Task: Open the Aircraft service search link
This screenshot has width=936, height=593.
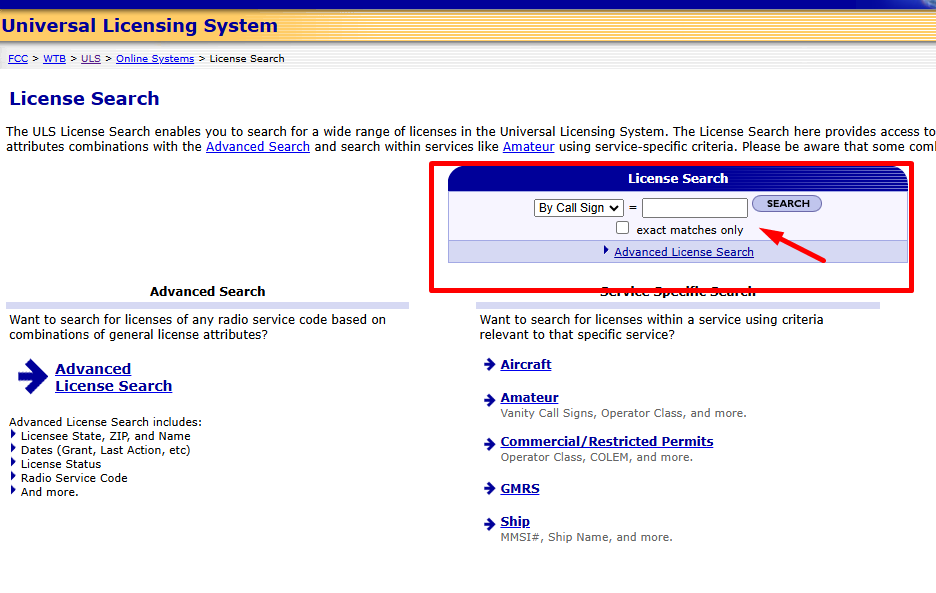Action: click(x=526, y=365)
